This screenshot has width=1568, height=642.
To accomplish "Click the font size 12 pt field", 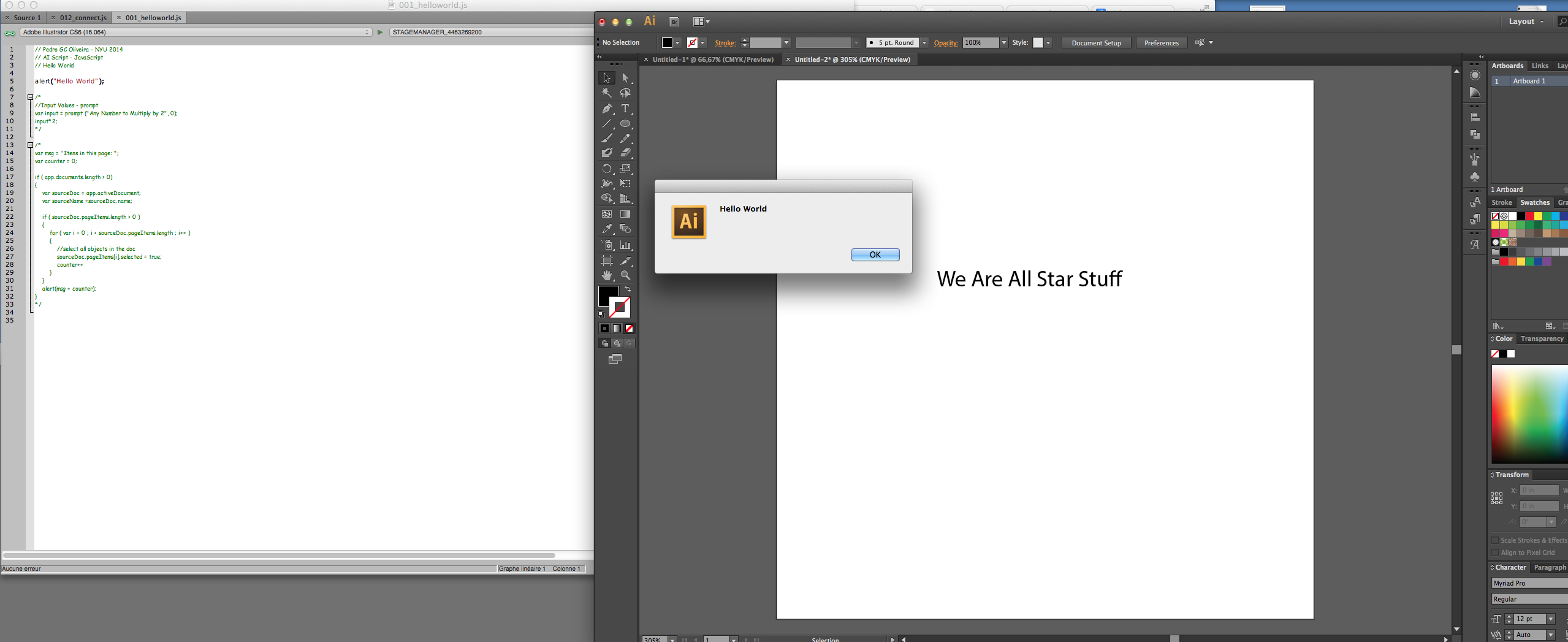I will click(x=1529, y=619).
